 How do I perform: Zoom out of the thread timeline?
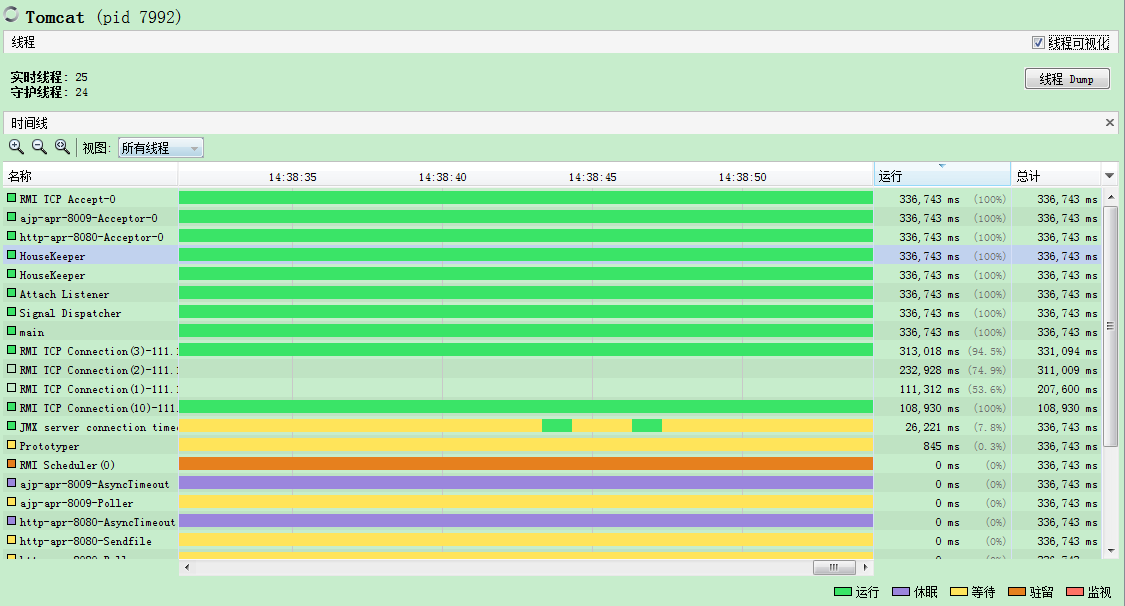point(39,147)
